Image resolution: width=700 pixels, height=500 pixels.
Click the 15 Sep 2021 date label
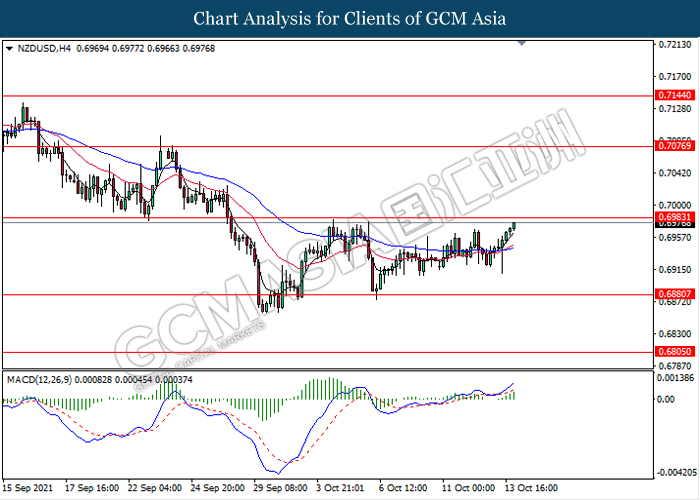(x=28, y=488)
